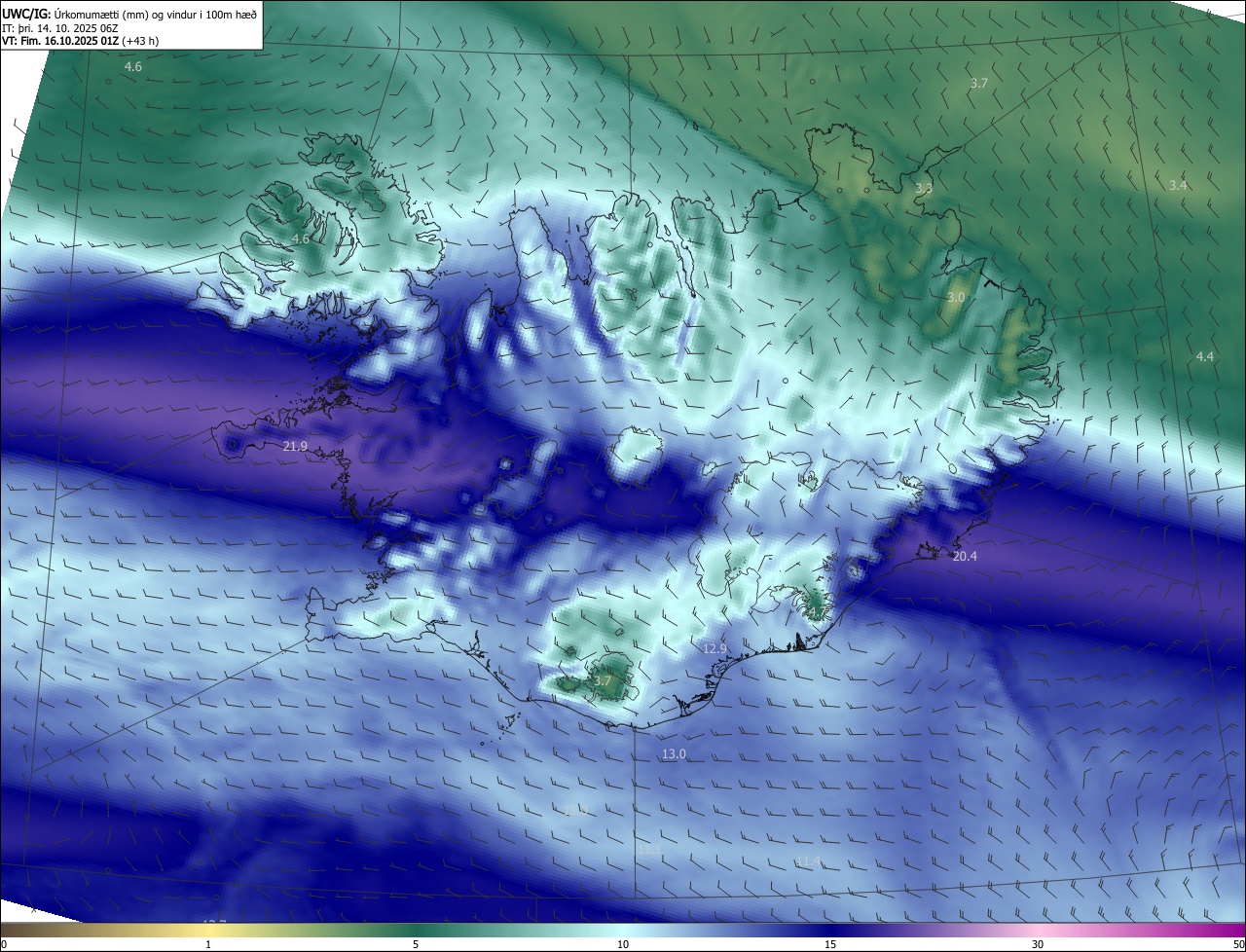Click the 20.4 value label off the south-east coast
Screen dimensions: 1246x952
coord(965,556)
